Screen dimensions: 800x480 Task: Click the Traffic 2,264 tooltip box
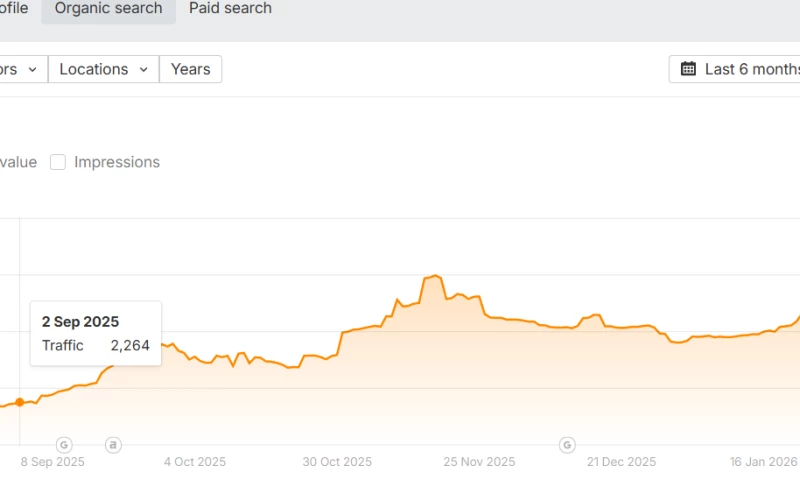[x=95, y=333]
